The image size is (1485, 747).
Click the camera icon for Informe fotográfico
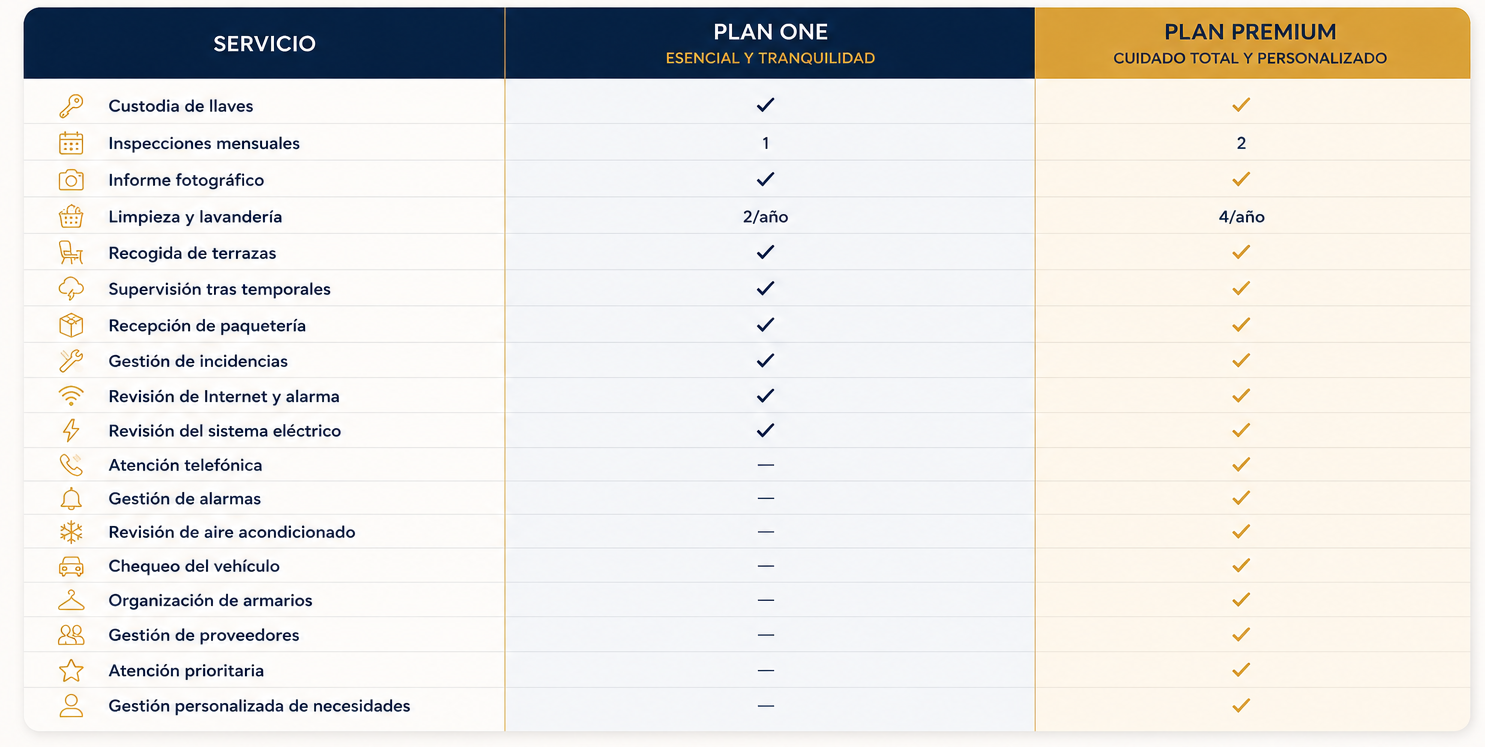[x=71, y=180]
